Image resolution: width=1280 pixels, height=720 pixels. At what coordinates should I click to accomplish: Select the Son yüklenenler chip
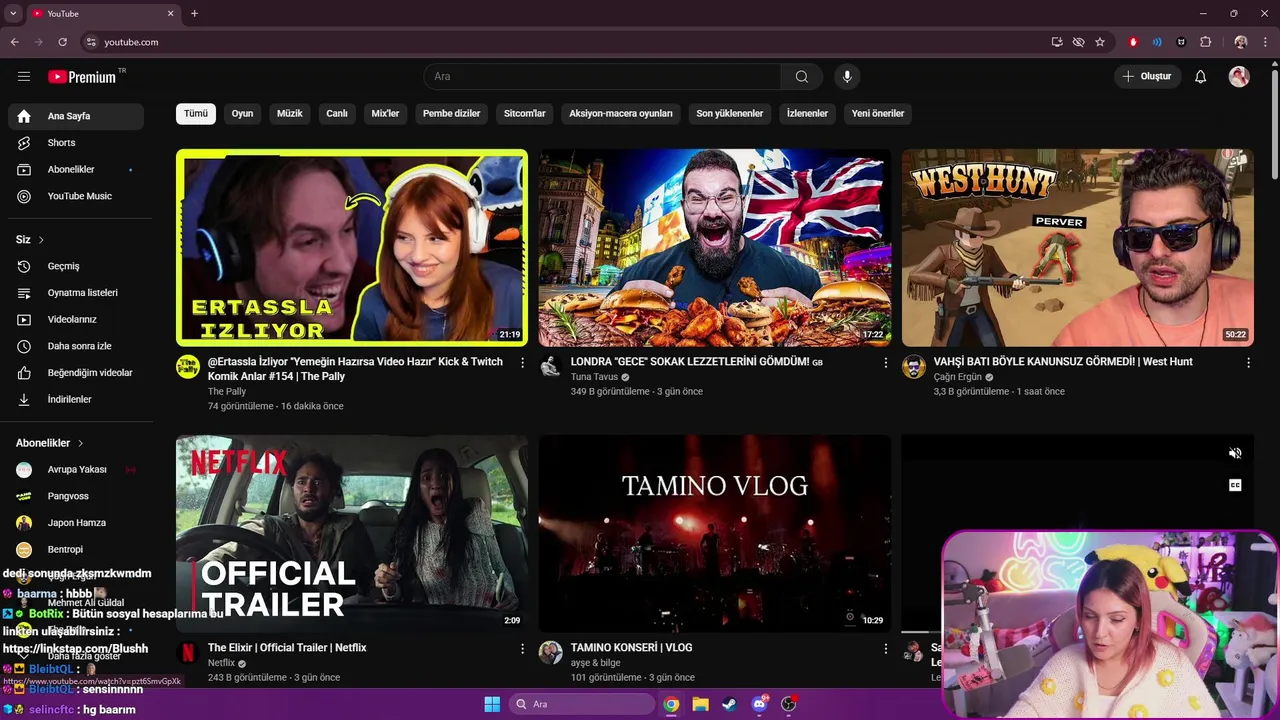730,113
